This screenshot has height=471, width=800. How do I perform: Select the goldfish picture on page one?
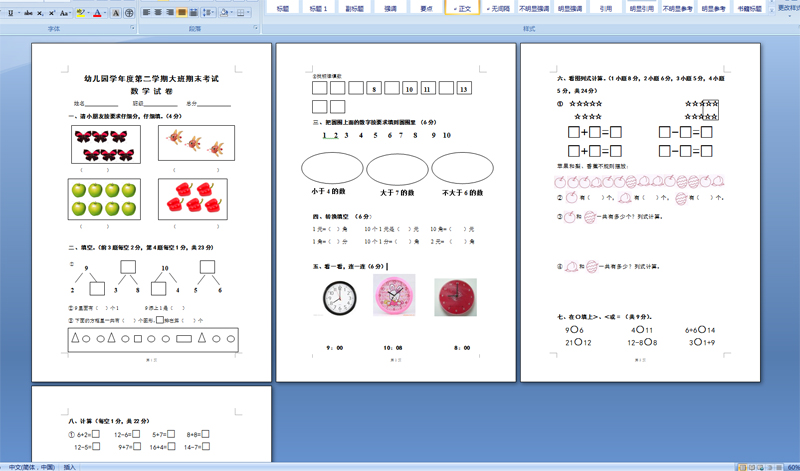click(196, 143)
